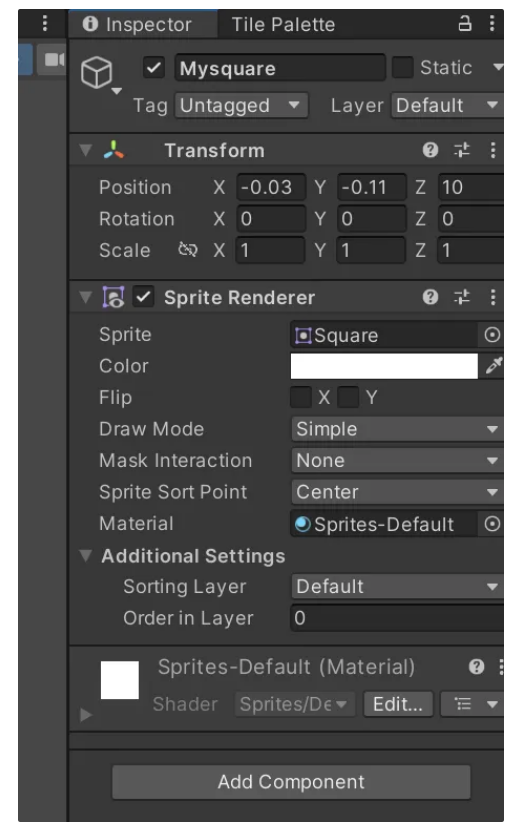Enable Flip X checkbox
Image resolution: width=526 pixels, height=829 pixels.
coord(301,397)
